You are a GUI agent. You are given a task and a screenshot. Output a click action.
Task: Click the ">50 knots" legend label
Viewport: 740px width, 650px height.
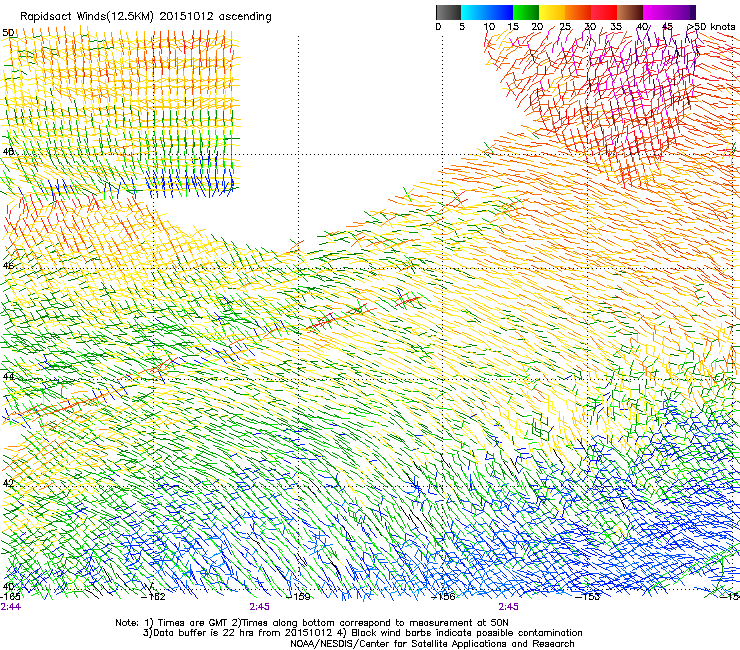[x=711, y=26]
